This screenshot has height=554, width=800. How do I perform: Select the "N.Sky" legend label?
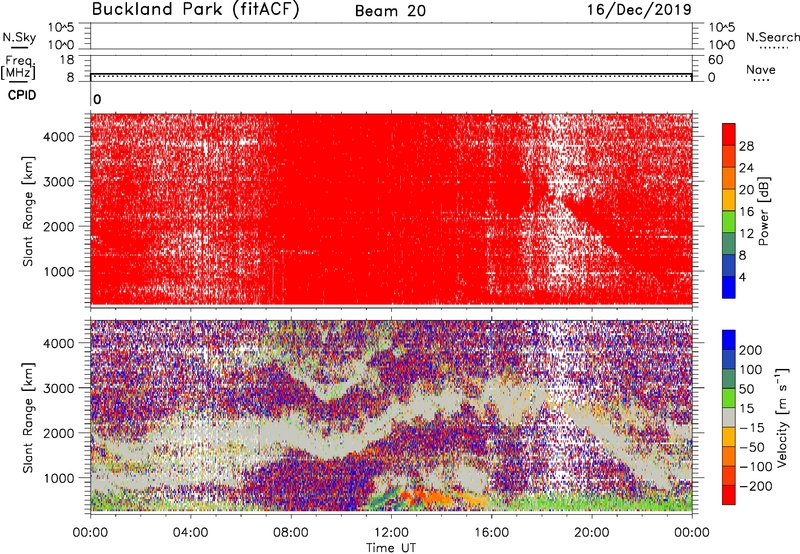click(x=19, y=37)
